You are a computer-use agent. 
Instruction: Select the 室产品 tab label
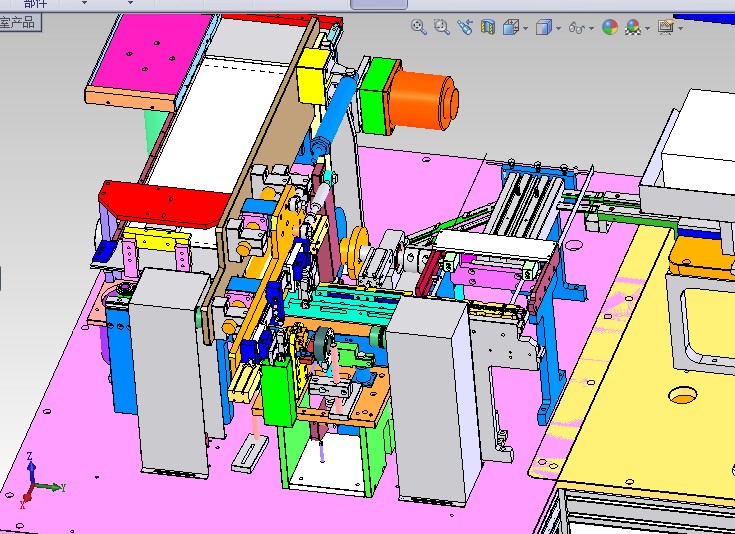point(17,22)
